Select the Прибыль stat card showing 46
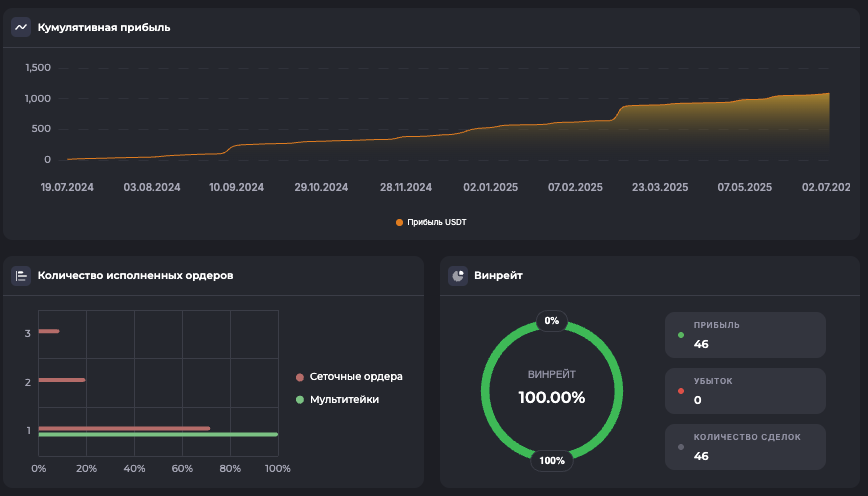The width and height of the screenshot is (868, 496). click(745, 335)
